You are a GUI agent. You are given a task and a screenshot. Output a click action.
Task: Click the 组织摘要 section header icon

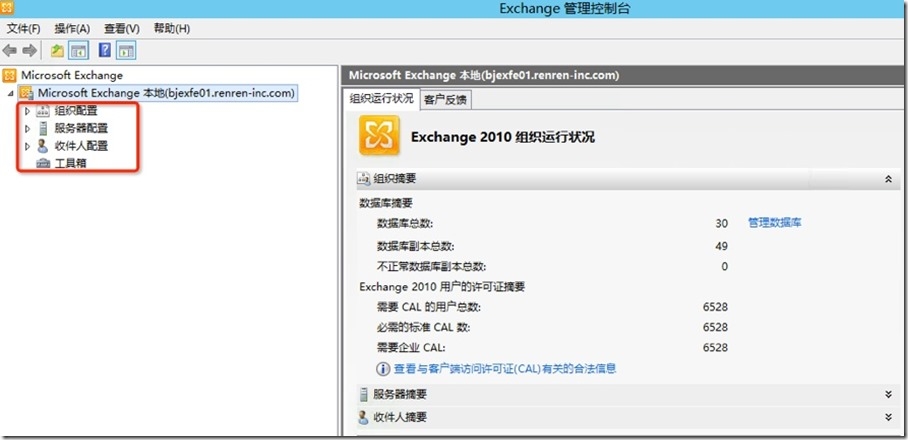click(364, 179)
